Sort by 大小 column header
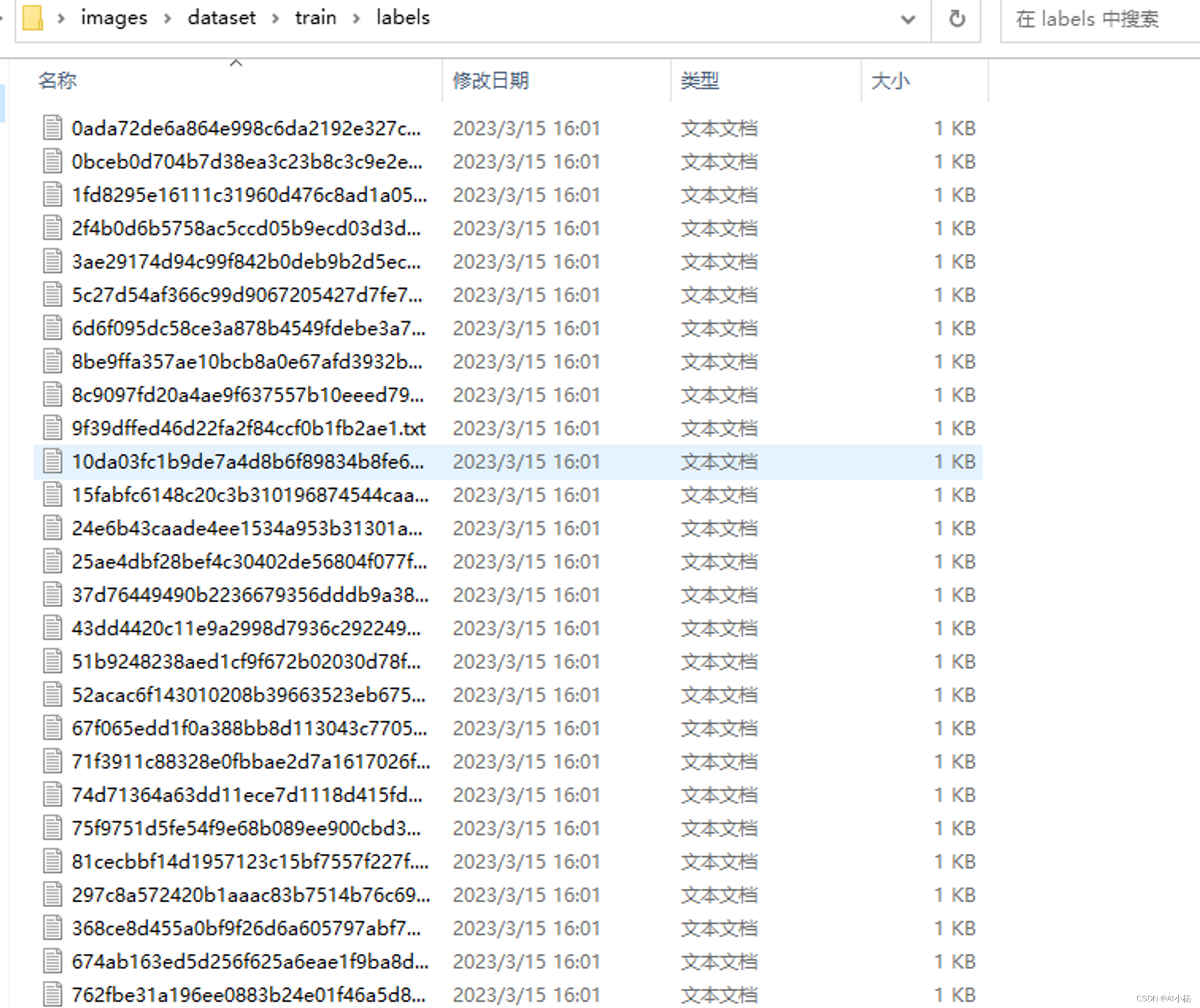This screenshot has width=1200, height=1008. (x=890, y=80)
